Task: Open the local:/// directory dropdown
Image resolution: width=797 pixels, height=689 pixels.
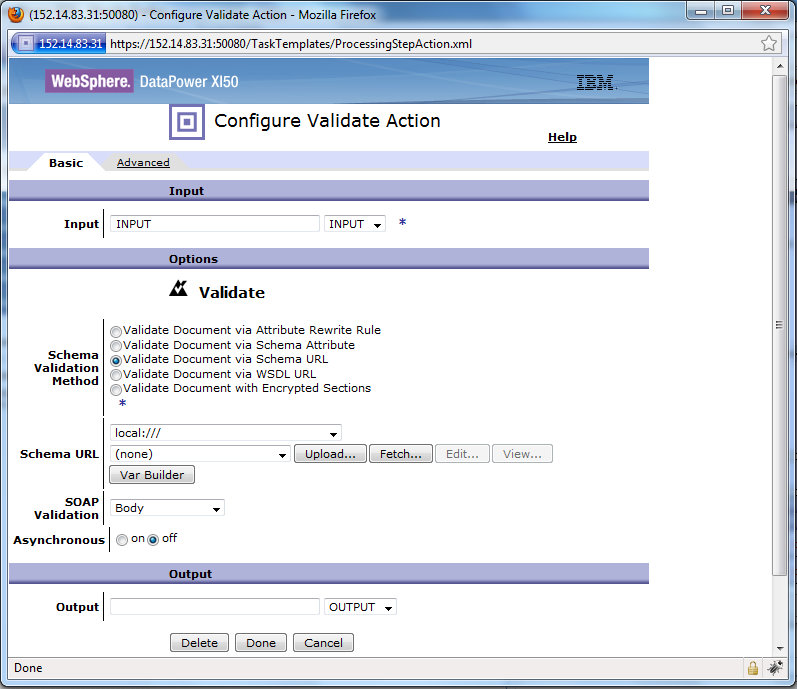Action: [x=226, y=433]
